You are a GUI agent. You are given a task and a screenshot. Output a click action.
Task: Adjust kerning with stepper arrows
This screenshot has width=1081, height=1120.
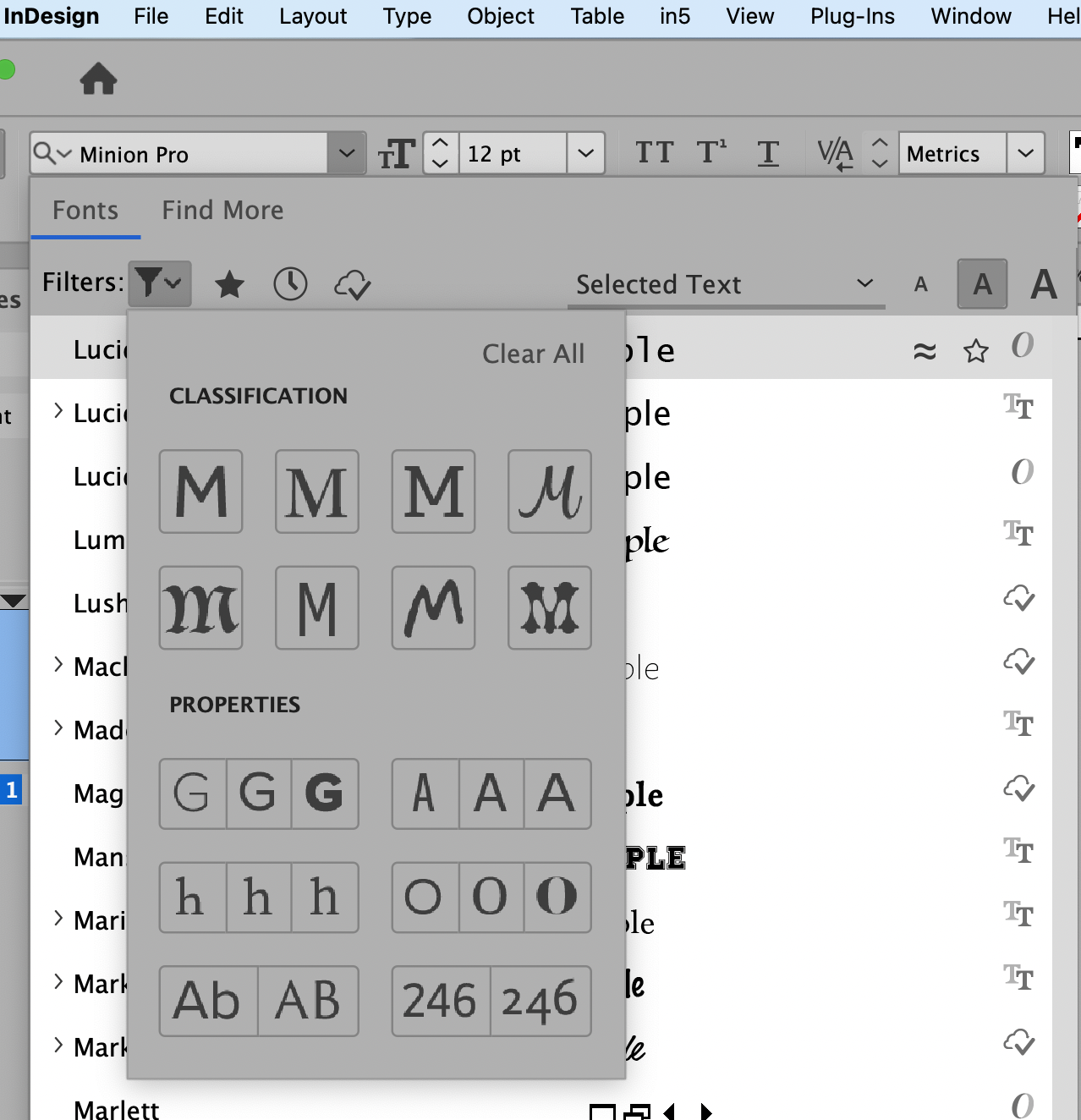[880, 153]
